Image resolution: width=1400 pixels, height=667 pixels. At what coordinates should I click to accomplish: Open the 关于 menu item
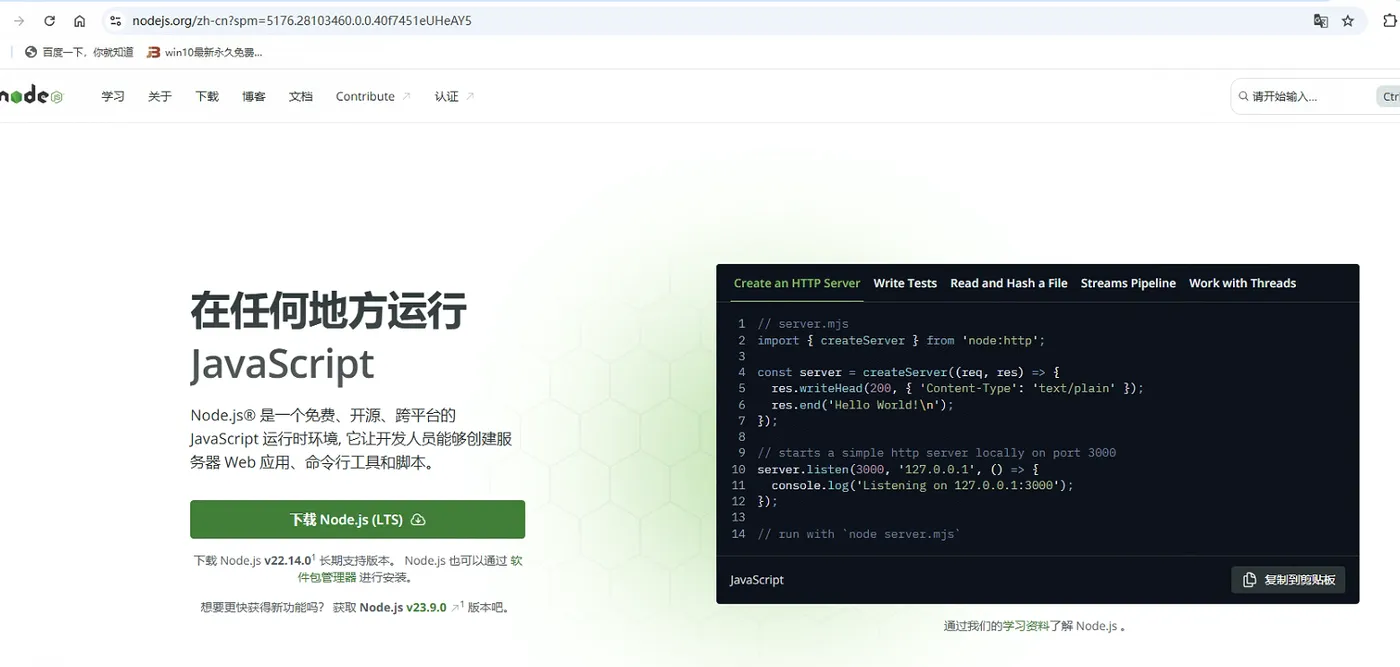coord(160,97)
